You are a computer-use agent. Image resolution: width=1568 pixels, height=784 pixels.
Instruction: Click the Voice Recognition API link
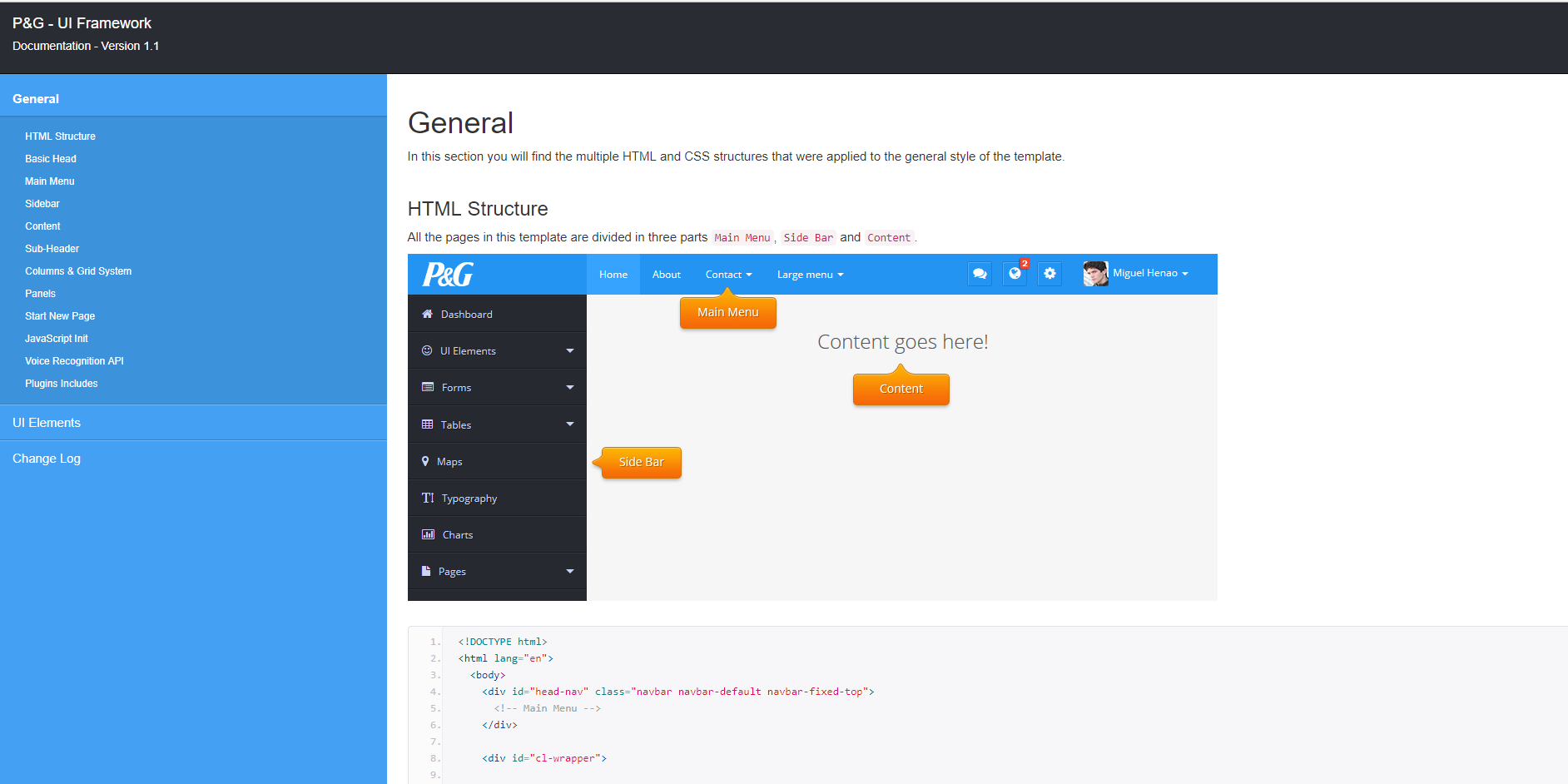pos(74,361)
